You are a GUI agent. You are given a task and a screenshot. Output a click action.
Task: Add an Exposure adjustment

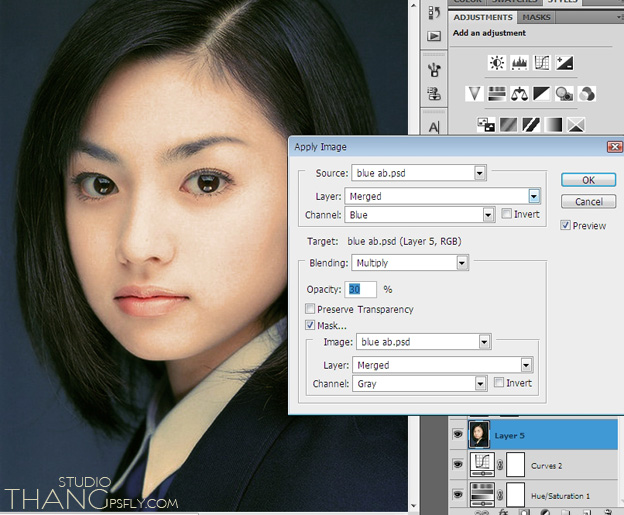coord(564,63)
